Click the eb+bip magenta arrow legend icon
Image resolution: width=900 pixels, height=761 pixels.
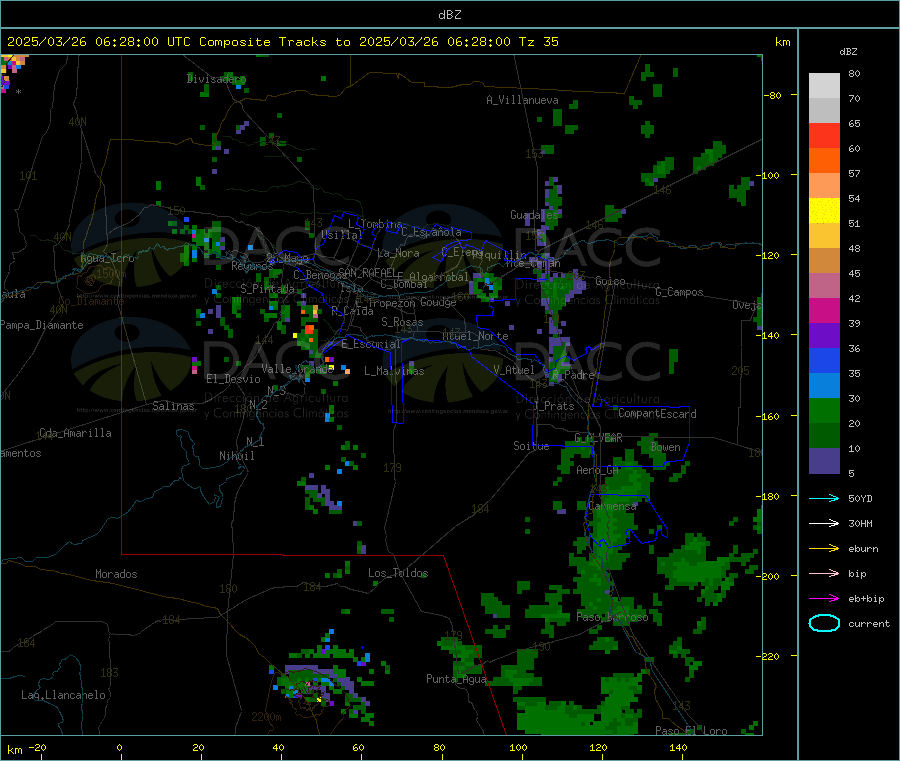824,599
